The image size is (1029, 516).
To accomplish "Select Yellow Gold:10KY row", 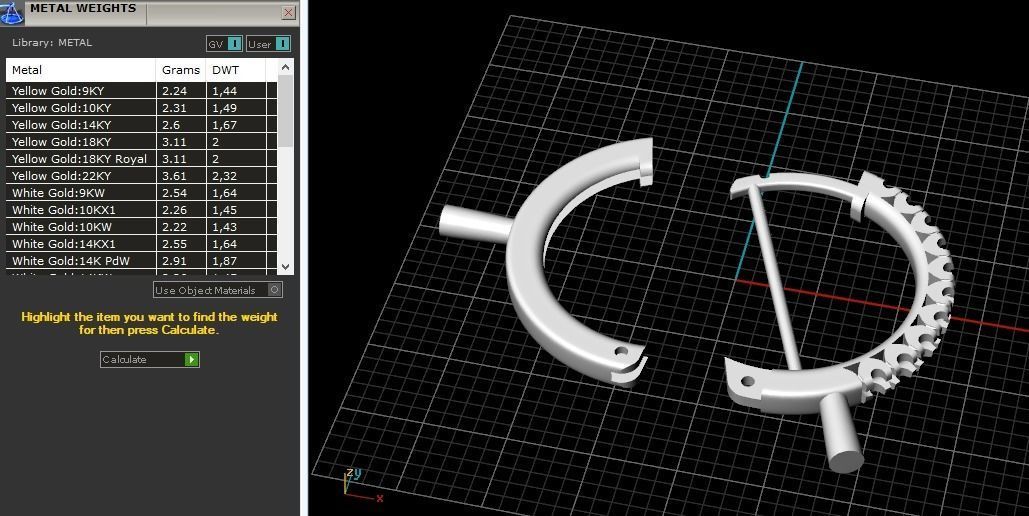I will [141, 108].
